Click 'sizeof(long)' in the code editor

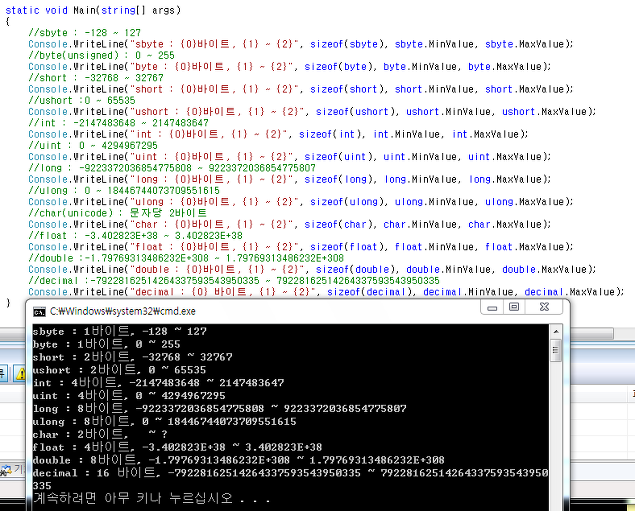339,179
